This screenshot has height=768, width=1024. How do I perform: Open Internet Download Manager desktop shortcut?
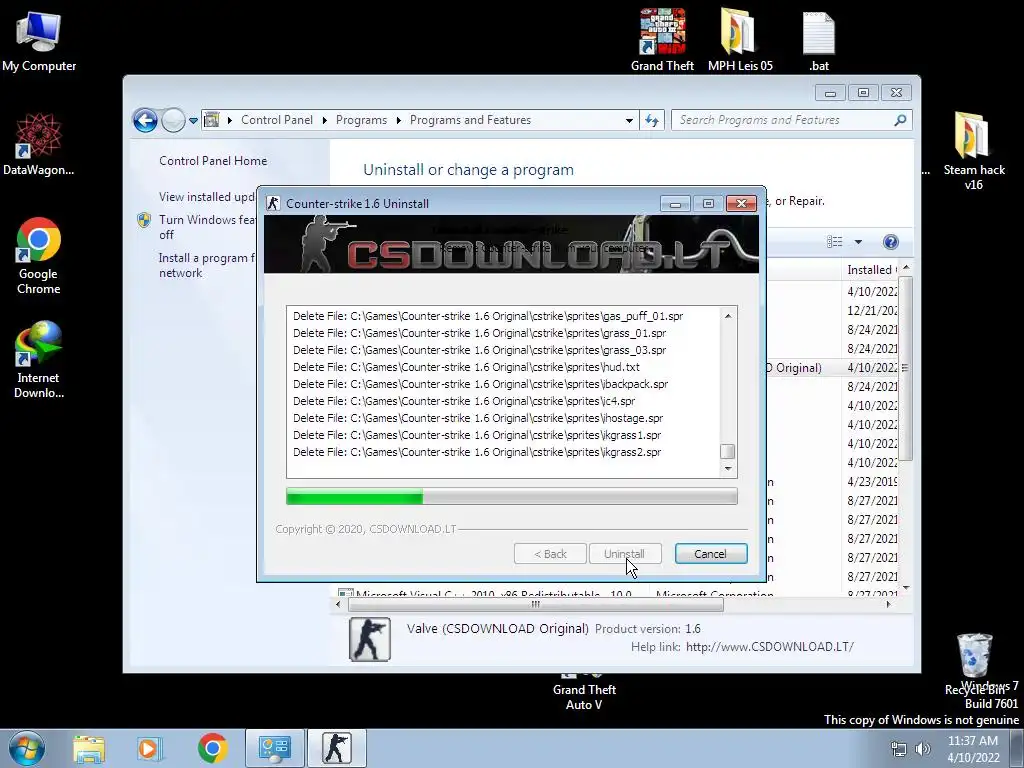point(39,359)
